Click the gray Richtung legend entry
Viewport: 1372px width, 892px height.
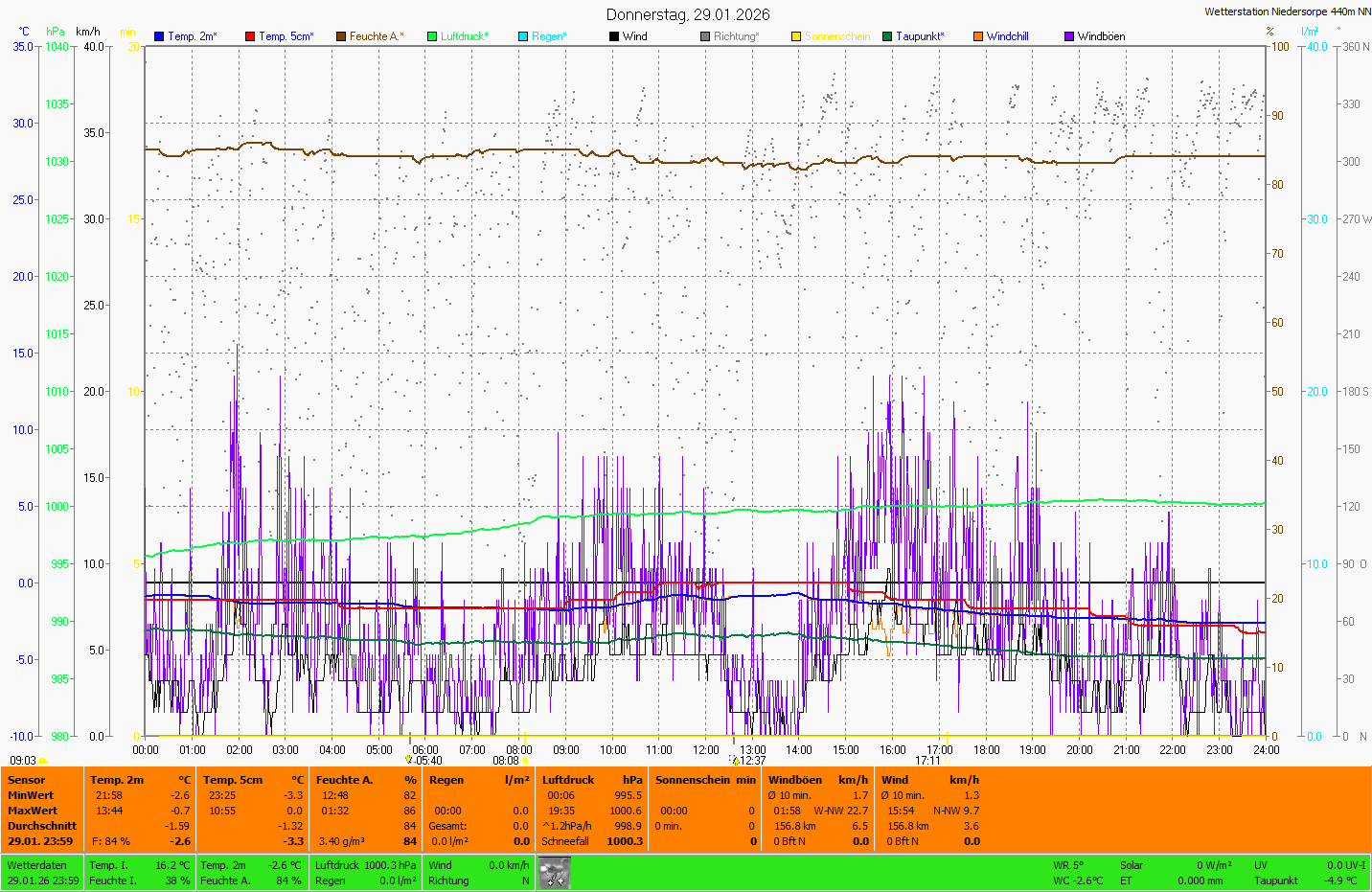(735, 36)
